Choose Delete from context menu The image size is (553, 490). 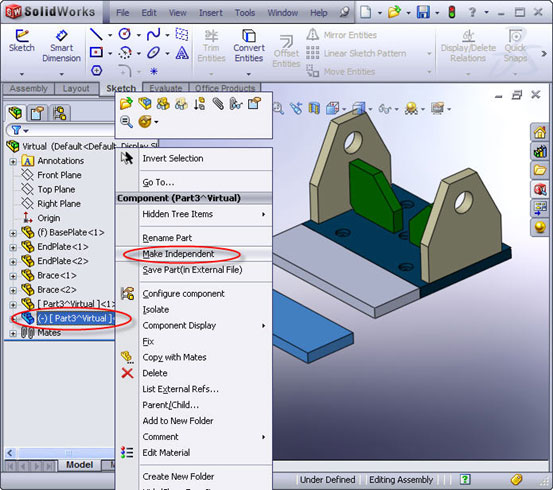point(194,373)
